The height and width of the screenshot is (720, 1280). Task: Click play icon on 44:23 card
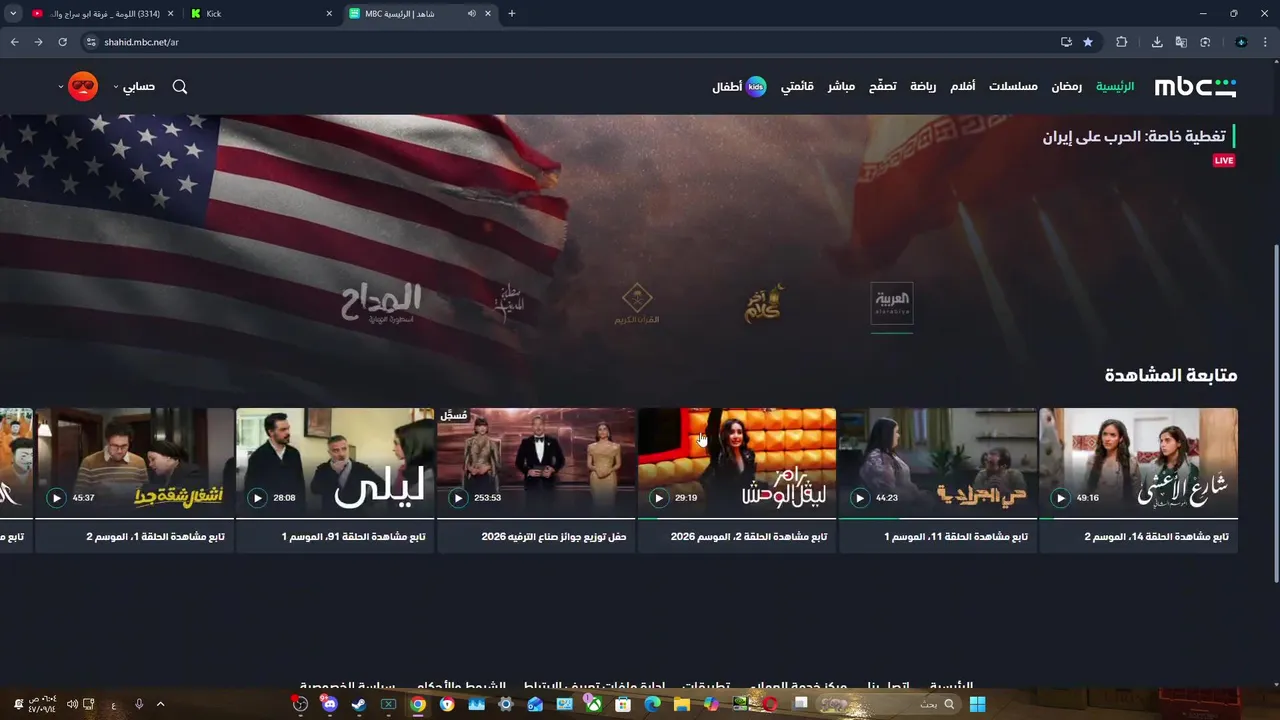(x=859, y=498)
